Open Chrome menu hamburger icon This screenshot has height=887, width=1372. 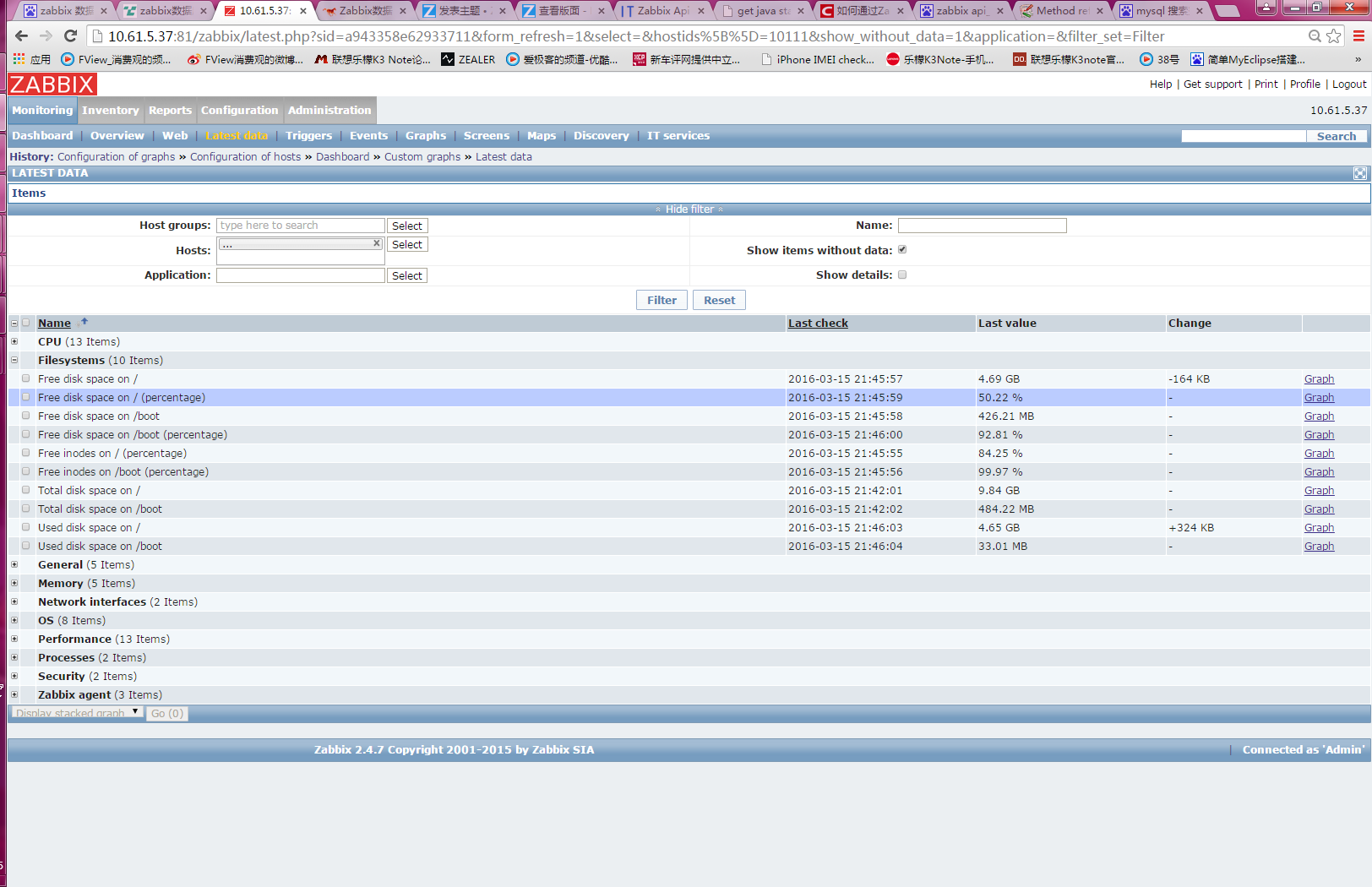pos(1358,36)
